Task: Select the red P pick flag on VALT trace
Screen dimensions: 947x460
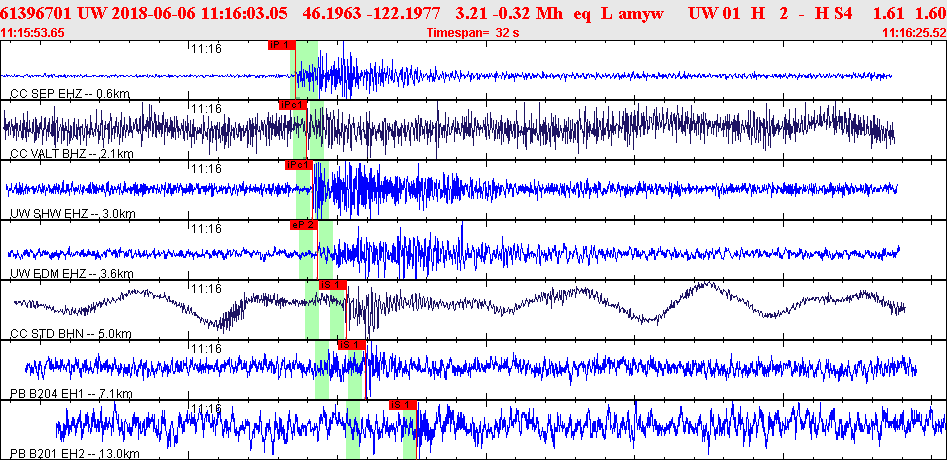Action: [x=292, y=105]
